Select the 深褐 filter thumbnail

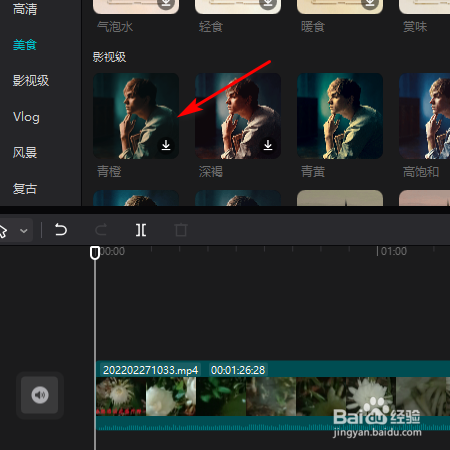[x=238, y=116]
